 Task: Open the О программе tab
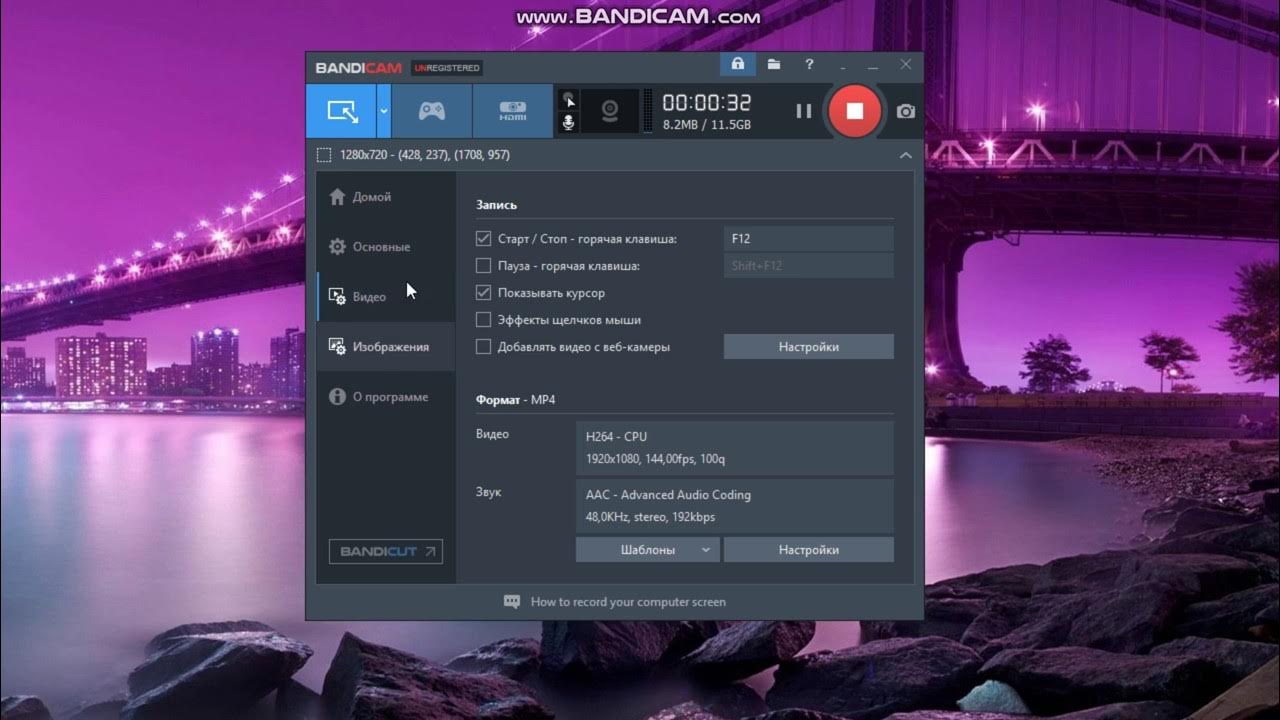point(386,397)
